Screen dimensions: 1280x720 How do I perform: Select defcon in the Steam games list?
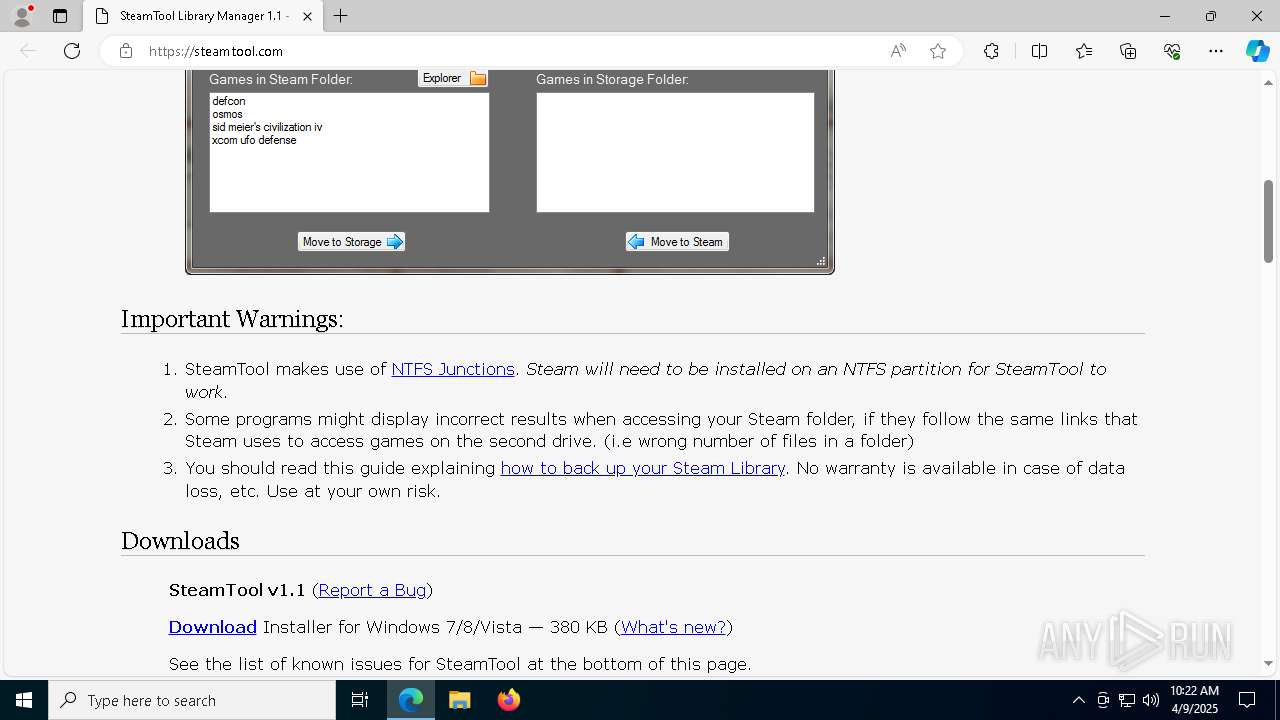point(229,101)
